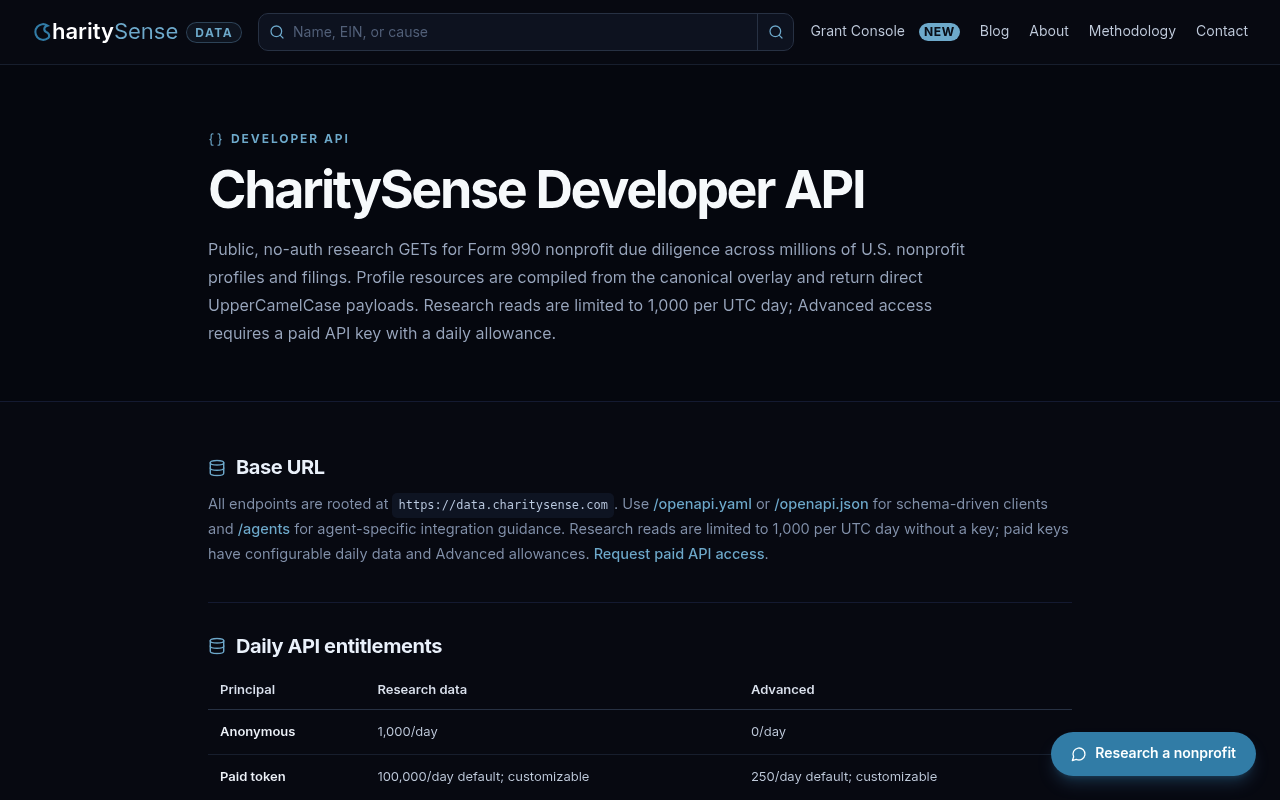Screen dimensions: 1280x800
Task: Click the CharitySense Developer API heading
Action: pos(536,190)
